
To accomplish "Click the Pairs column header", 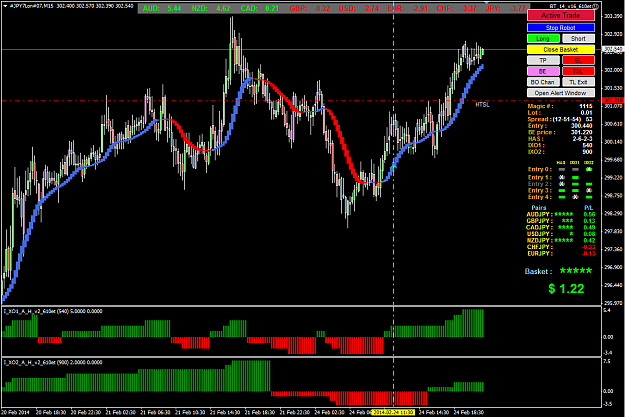I will click(x=539, y=208).
